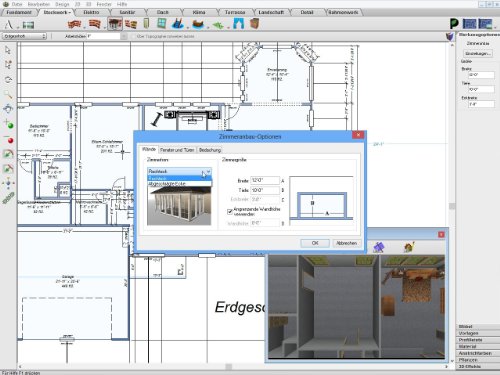Viewport: 500px width, 375px height.
Task: Select the second option in the open shape list
Action: point(179,184)
